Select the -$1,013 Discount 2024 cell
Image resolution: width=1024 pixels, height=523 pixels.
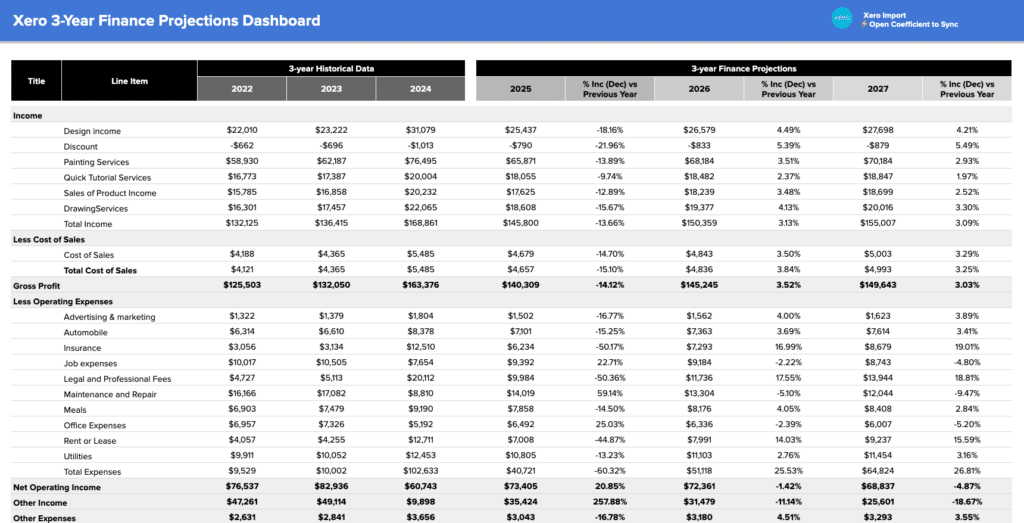421,146
